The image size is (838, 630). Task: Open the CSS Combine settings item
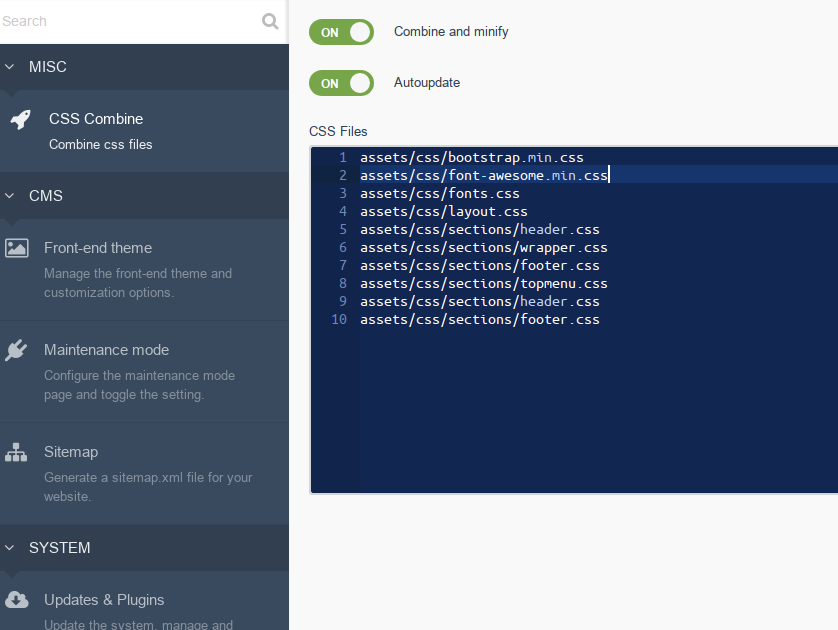(x=144, y=131)
